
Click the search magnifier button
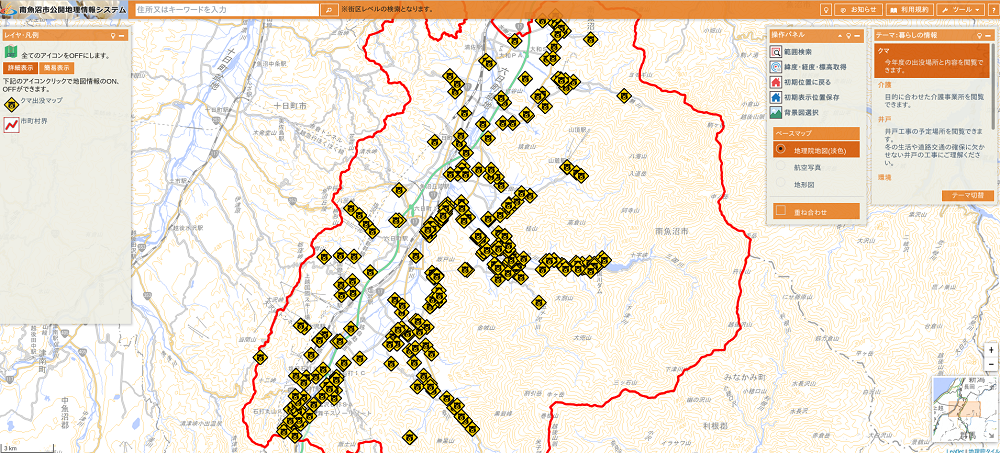point(329,9)
